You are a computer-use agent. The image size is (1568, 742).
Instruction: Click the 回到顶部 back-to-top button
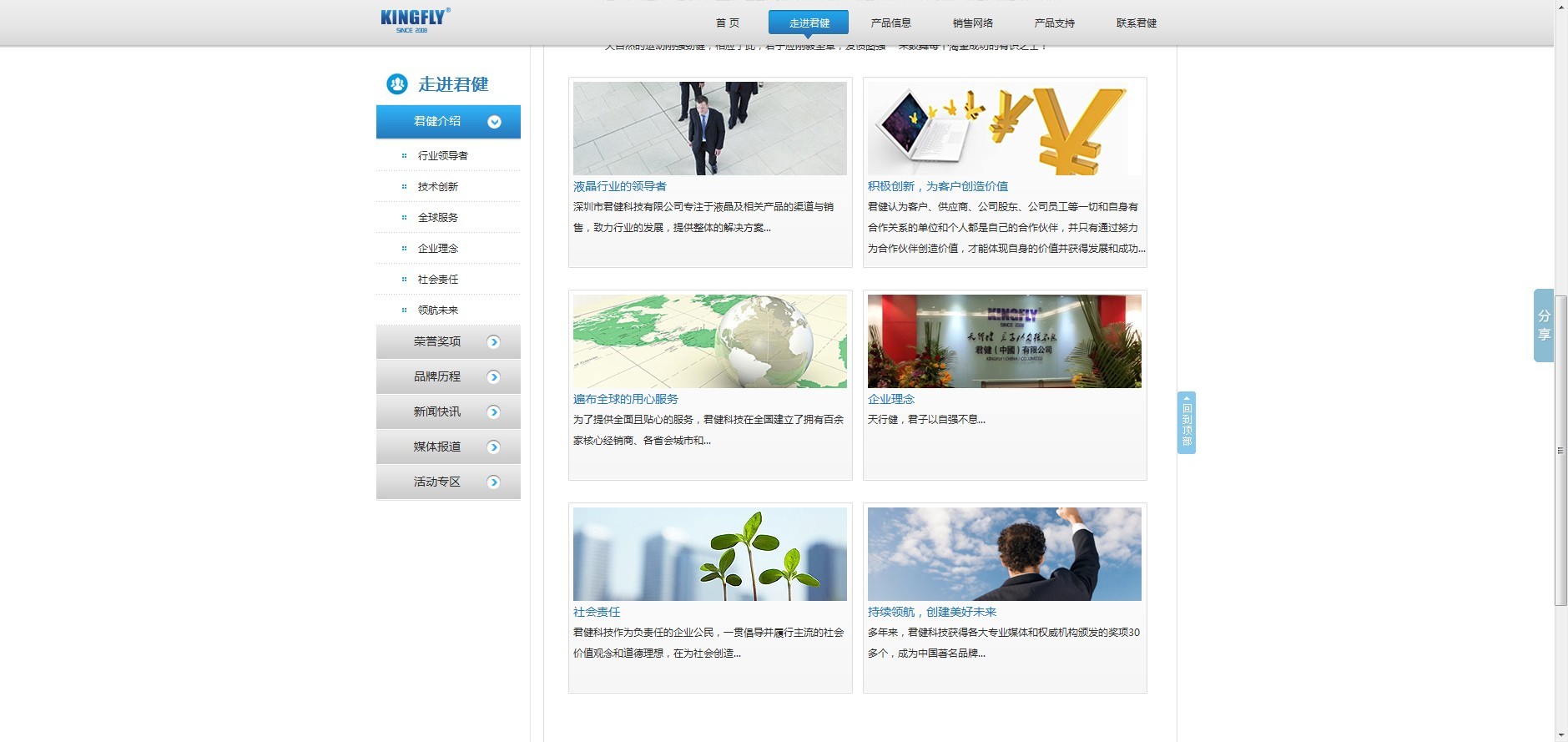(1187, 423)
